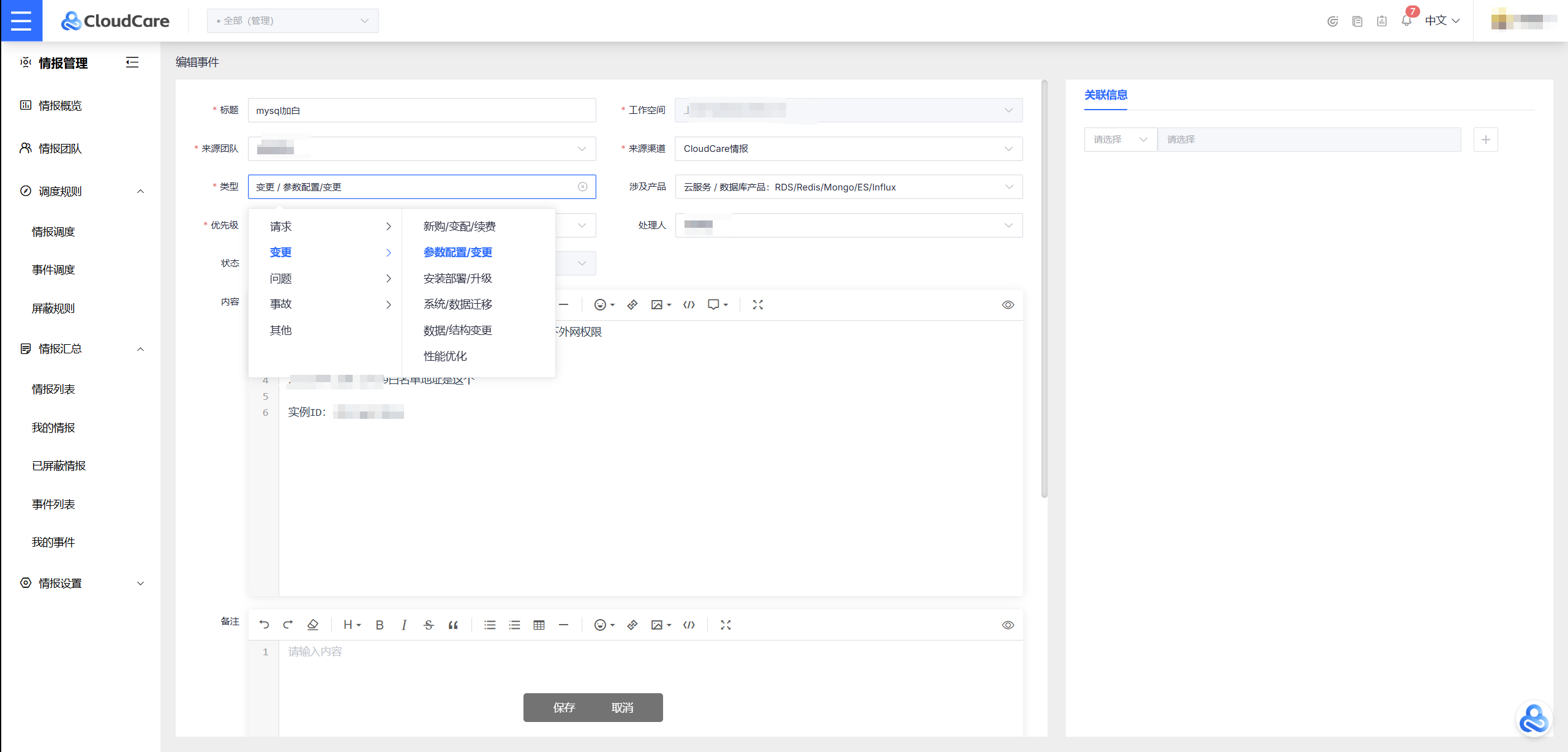
Task: Insert code block in 内容 editor
Action: click(689, 305)
